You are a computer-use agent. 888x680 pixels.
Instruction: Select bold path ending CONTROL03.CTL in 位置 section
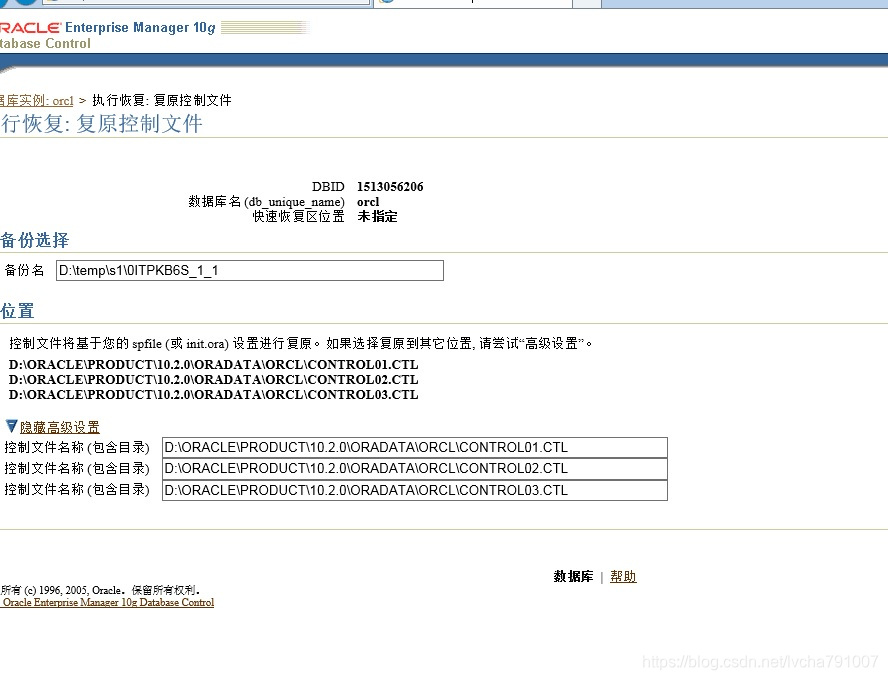214,395
